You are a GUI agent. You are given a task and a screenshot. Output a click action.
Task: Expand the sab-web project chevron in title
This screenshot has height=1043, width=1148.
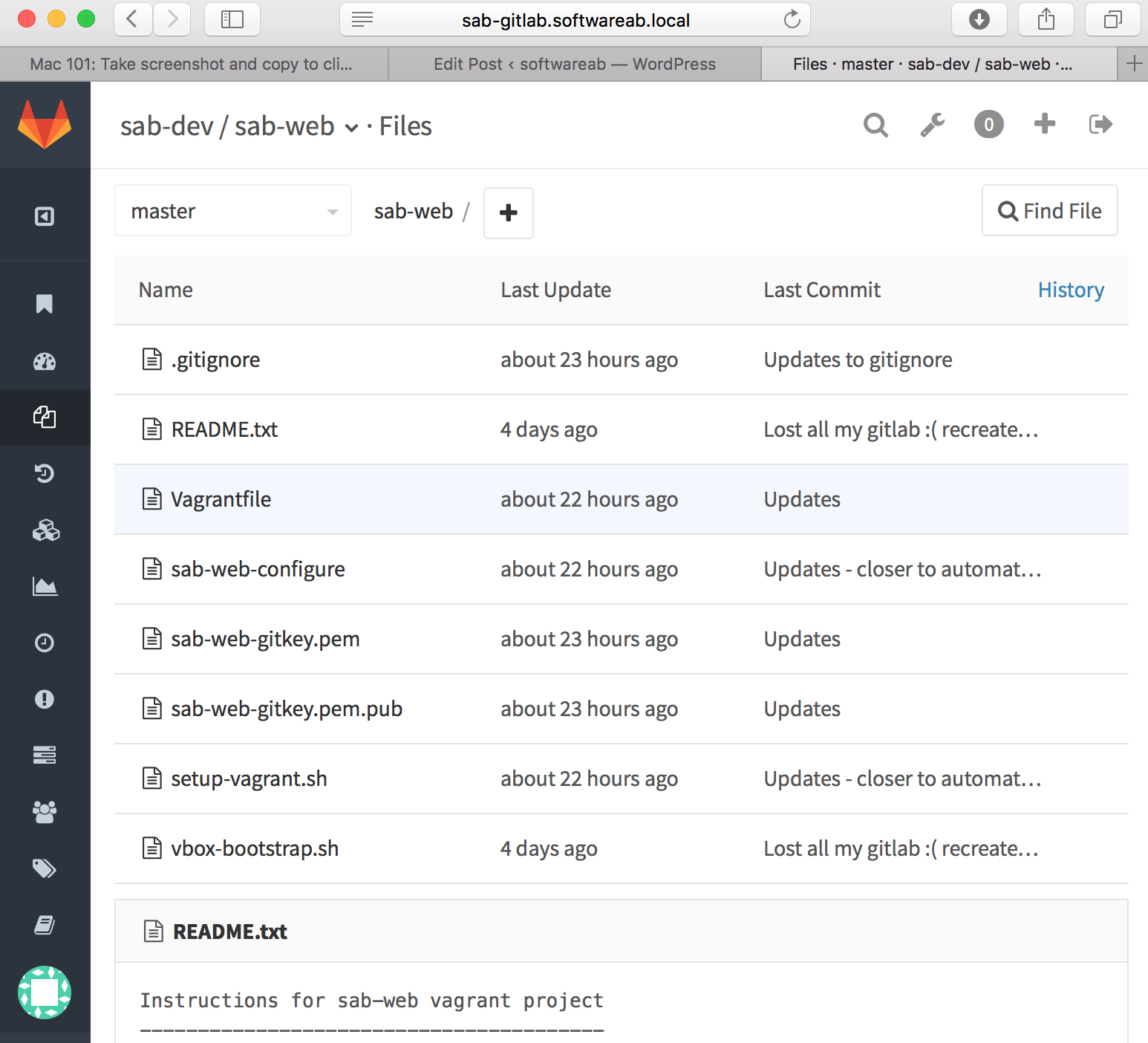pyautogui.click(x=351, y=128)
